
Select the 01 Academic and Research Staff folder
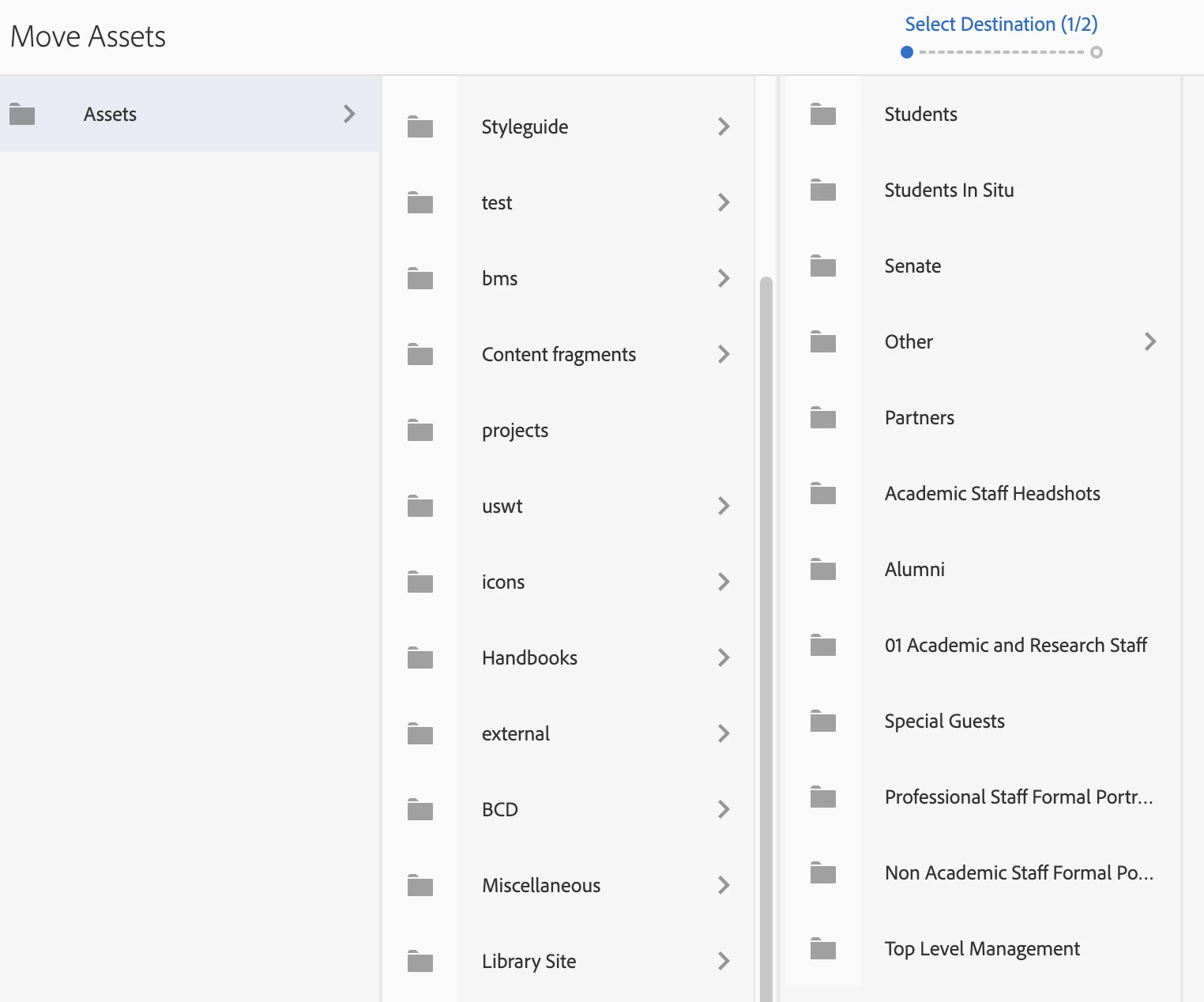pyautogui.click(x=1015, y=646)
